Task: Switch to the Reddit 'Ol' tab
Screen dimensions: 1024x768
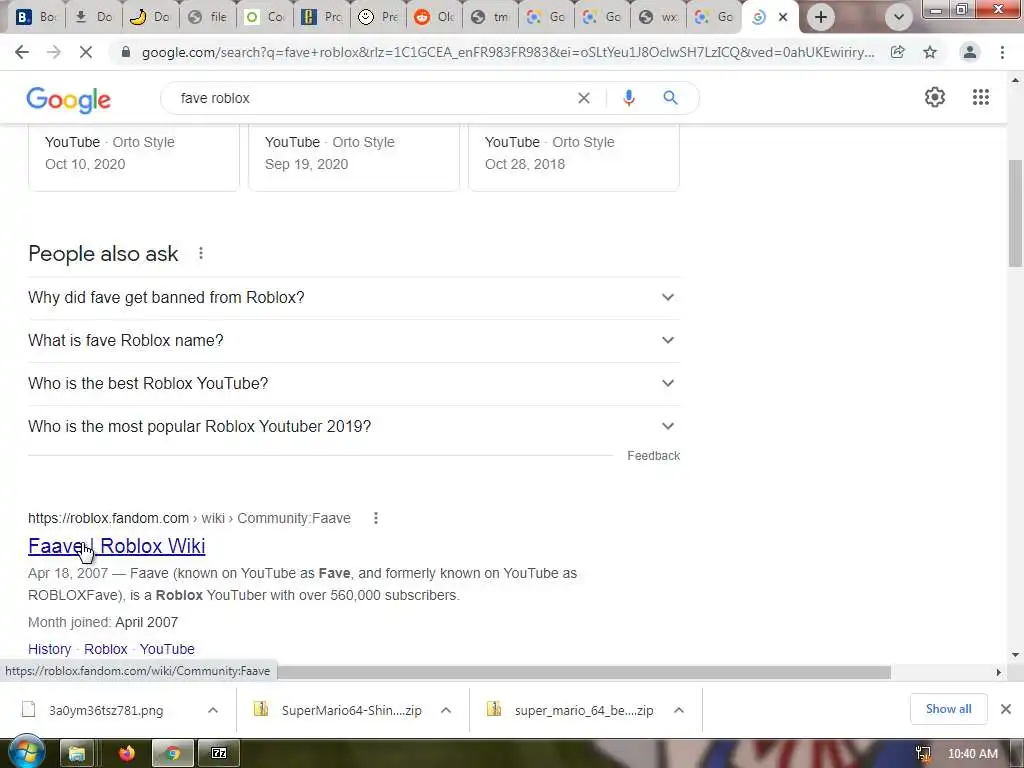Action: pyautogui.click(x=434, y=18)
